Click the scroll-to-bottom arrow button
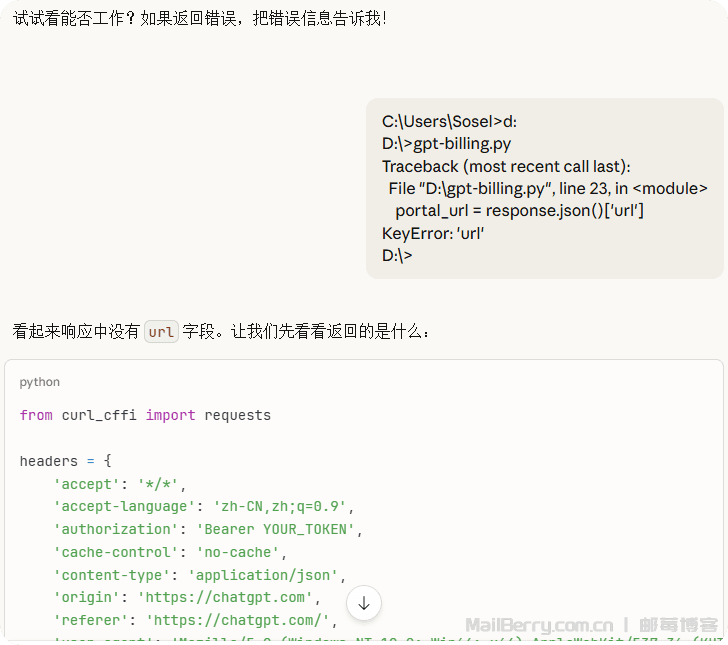728x645 pixels. point(364,603)
